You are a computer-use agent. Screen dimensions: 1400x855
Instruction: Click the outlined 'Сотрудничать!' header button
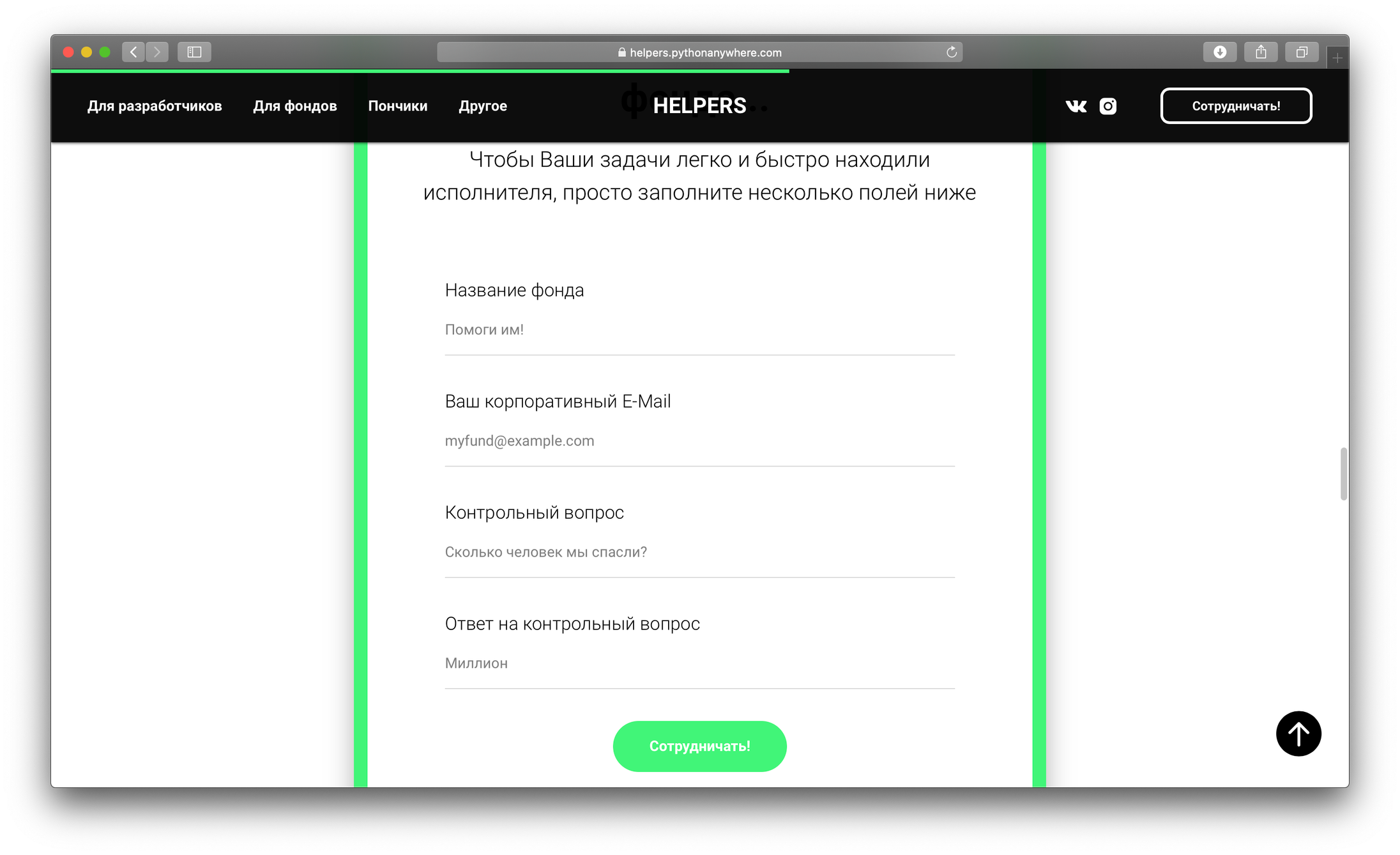pyautogui.click(x=1236, y=106)
